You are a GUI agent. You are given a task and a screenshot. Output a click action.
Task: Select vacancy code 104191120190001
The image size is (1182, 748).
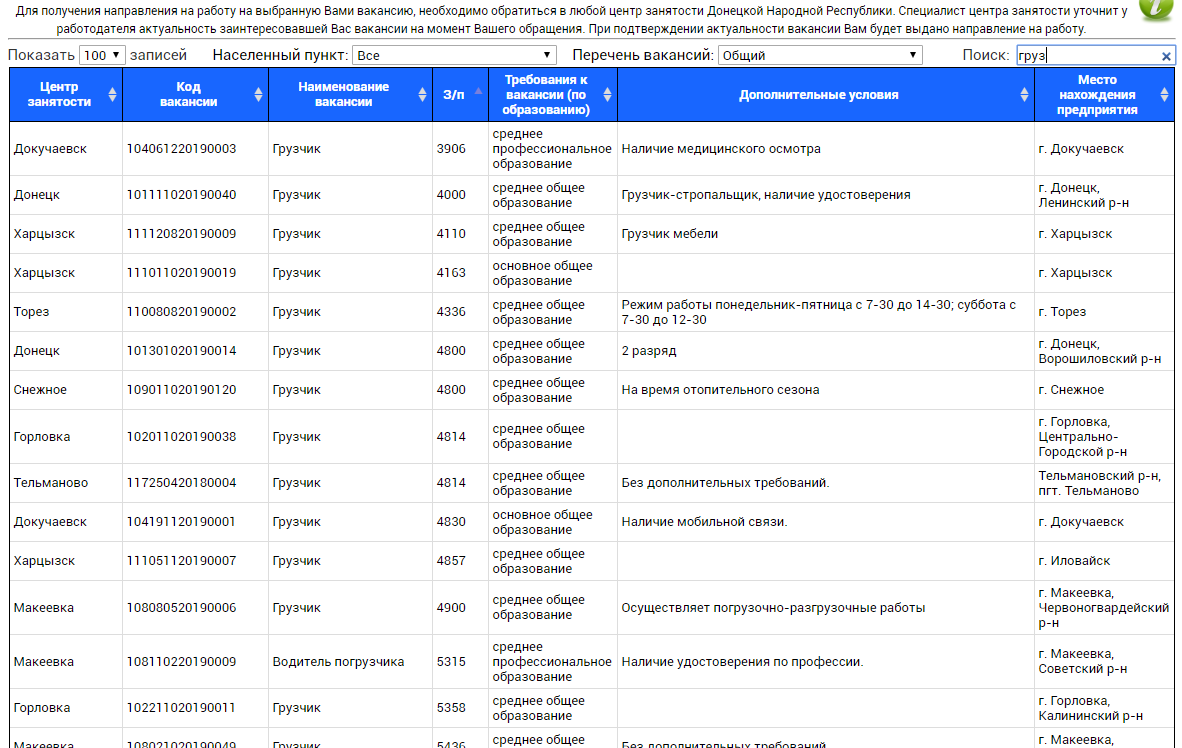click(181, 522)
